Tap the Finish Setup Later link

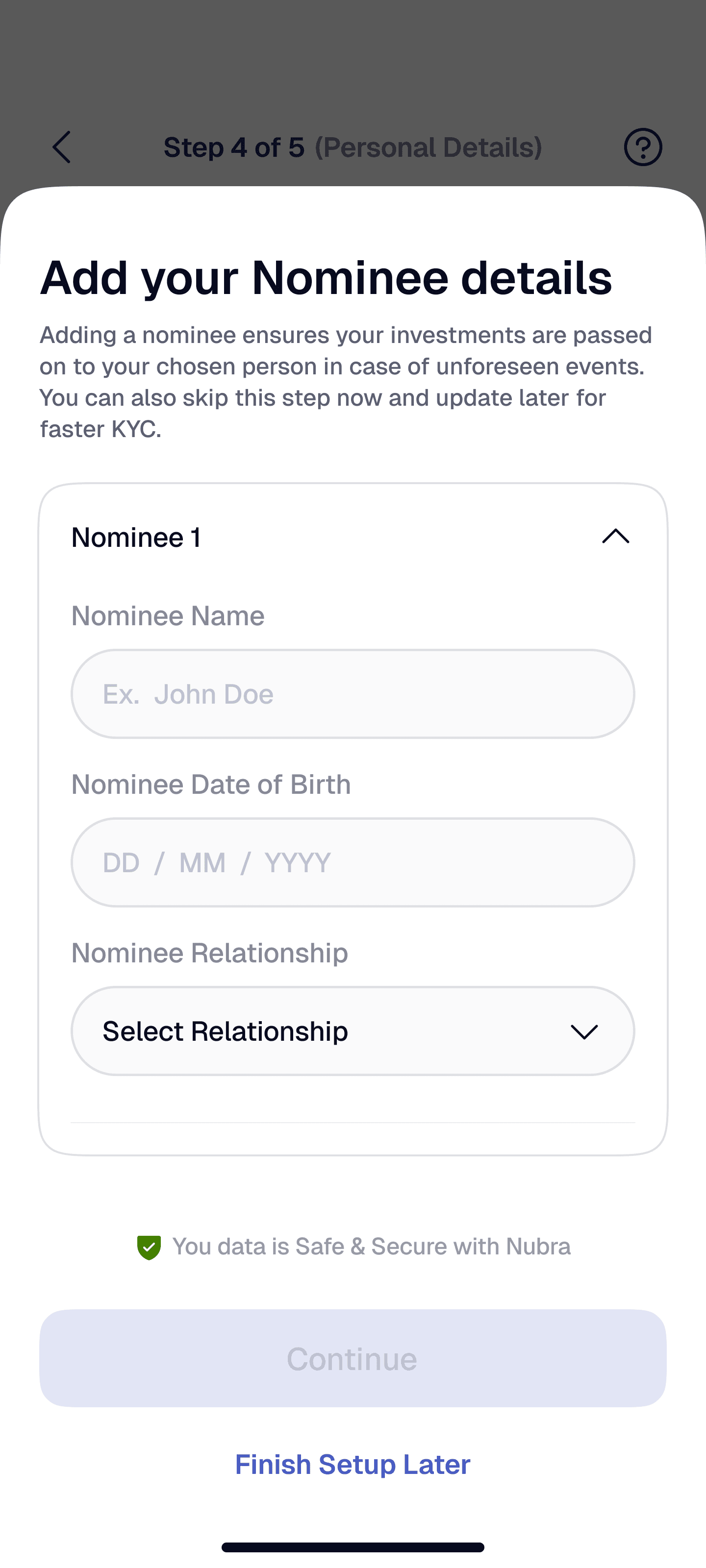tap(353, 1465)
